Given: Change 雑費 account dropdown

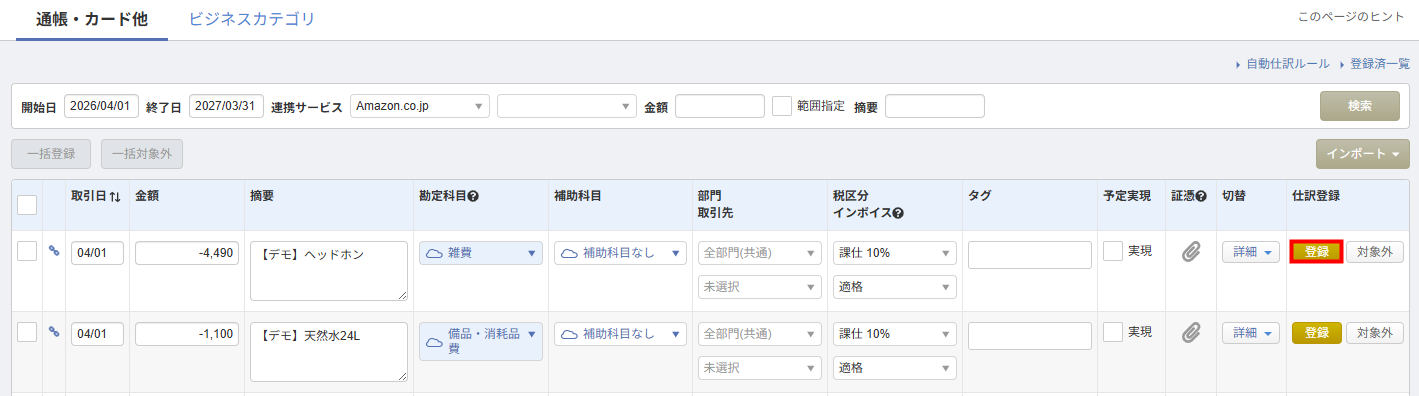Looking at the screenshot, I should point(481,253).
